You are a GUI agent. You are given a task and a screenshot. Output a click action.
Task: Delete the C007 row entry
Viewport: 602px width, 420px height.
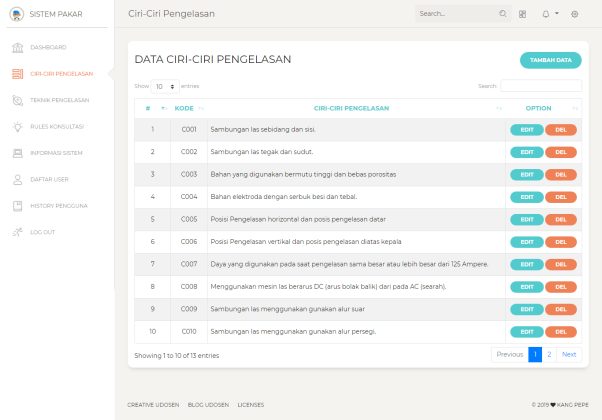[561, 264]
